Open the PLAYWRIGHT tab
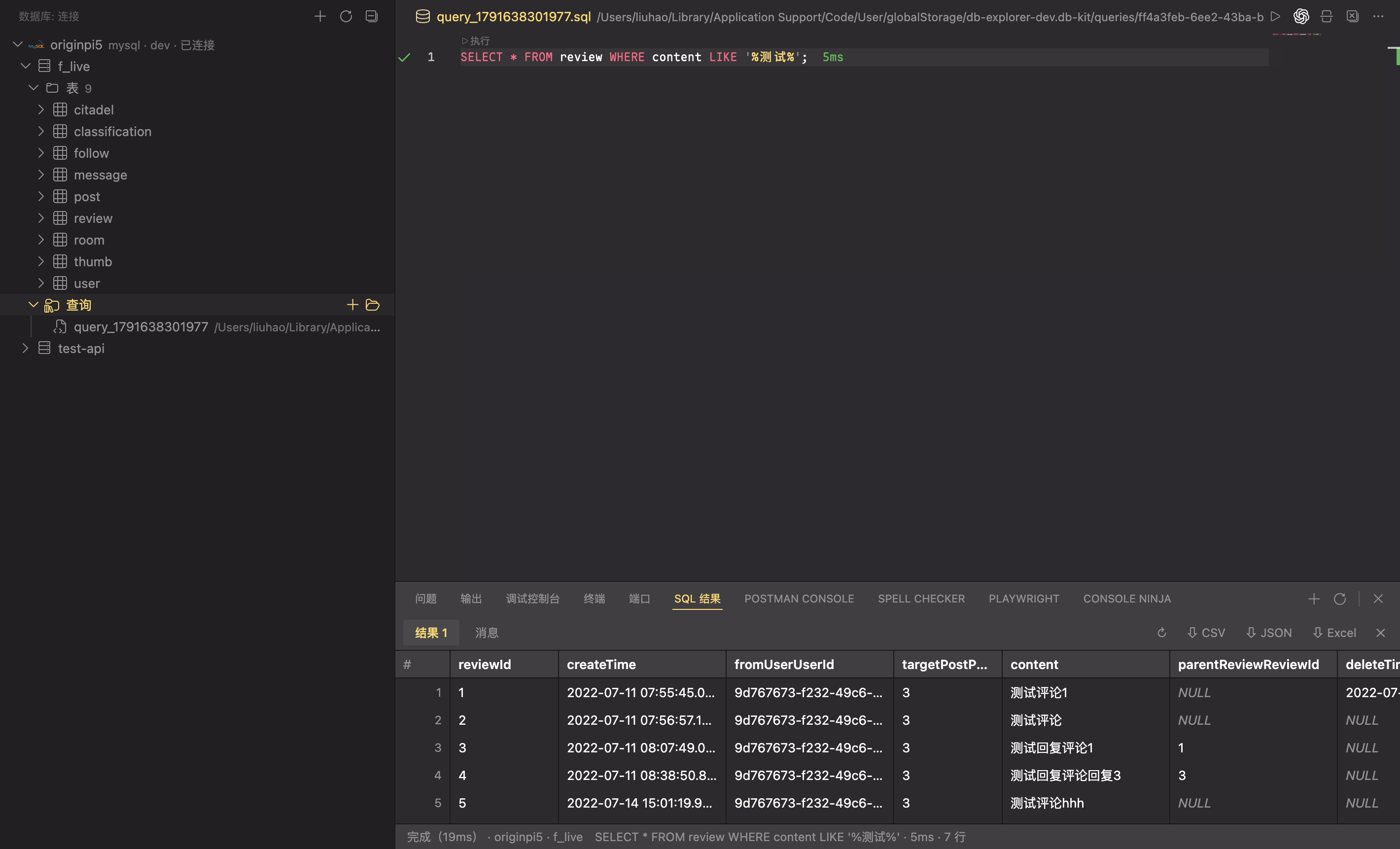Image resolution: width=1400 pixels, height=849 pixels. coord(1024,599)
